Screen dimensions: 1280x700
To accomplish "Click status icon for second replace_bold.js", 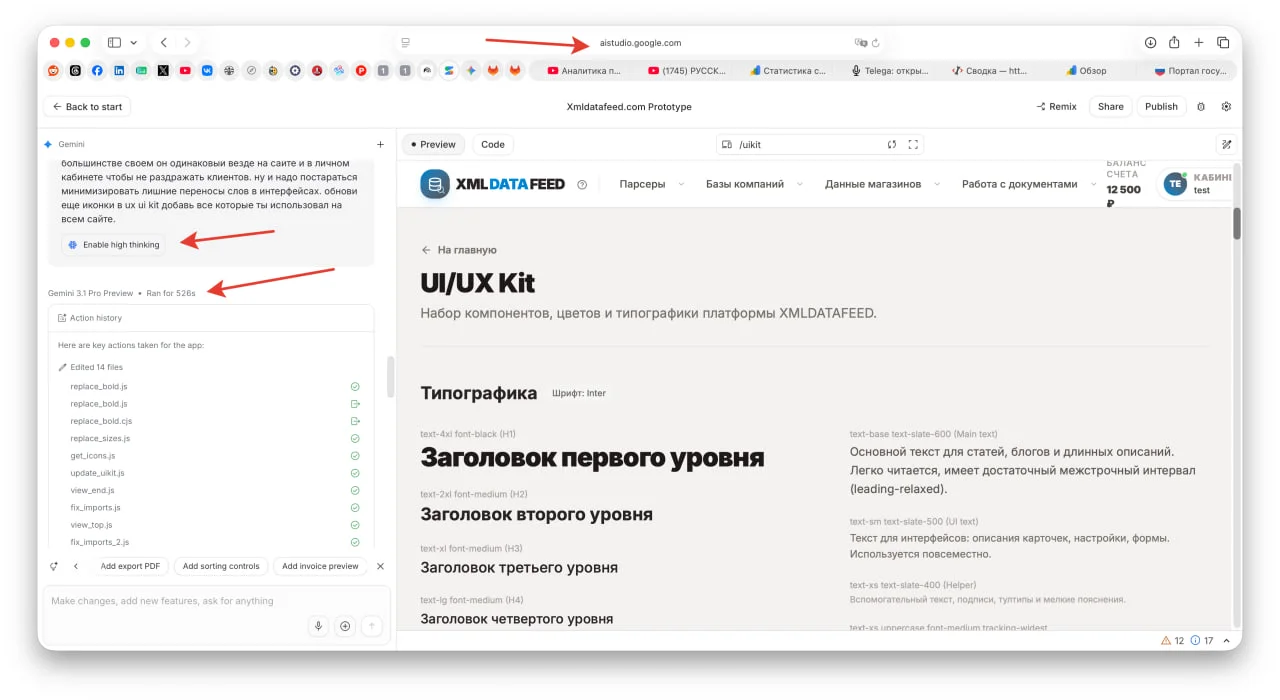I will click(355, 404).
